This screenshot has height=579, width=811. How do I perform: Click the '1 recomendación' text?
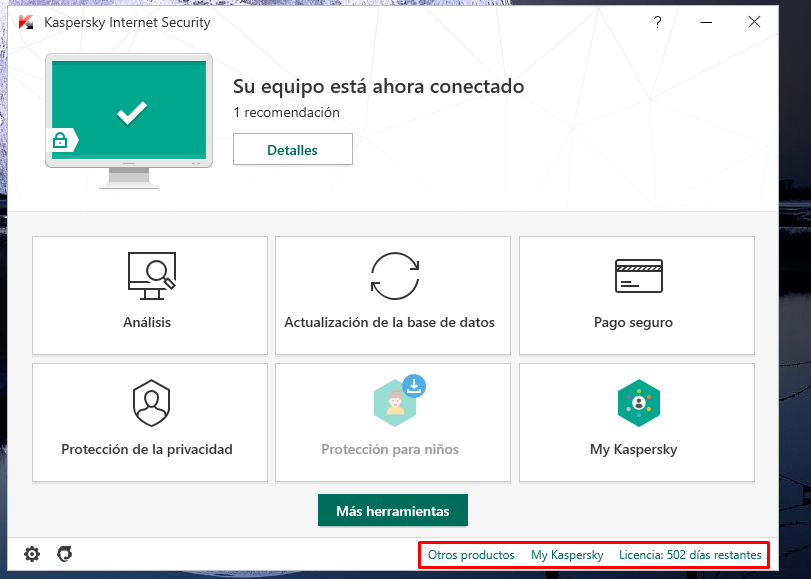pos(287,112)
